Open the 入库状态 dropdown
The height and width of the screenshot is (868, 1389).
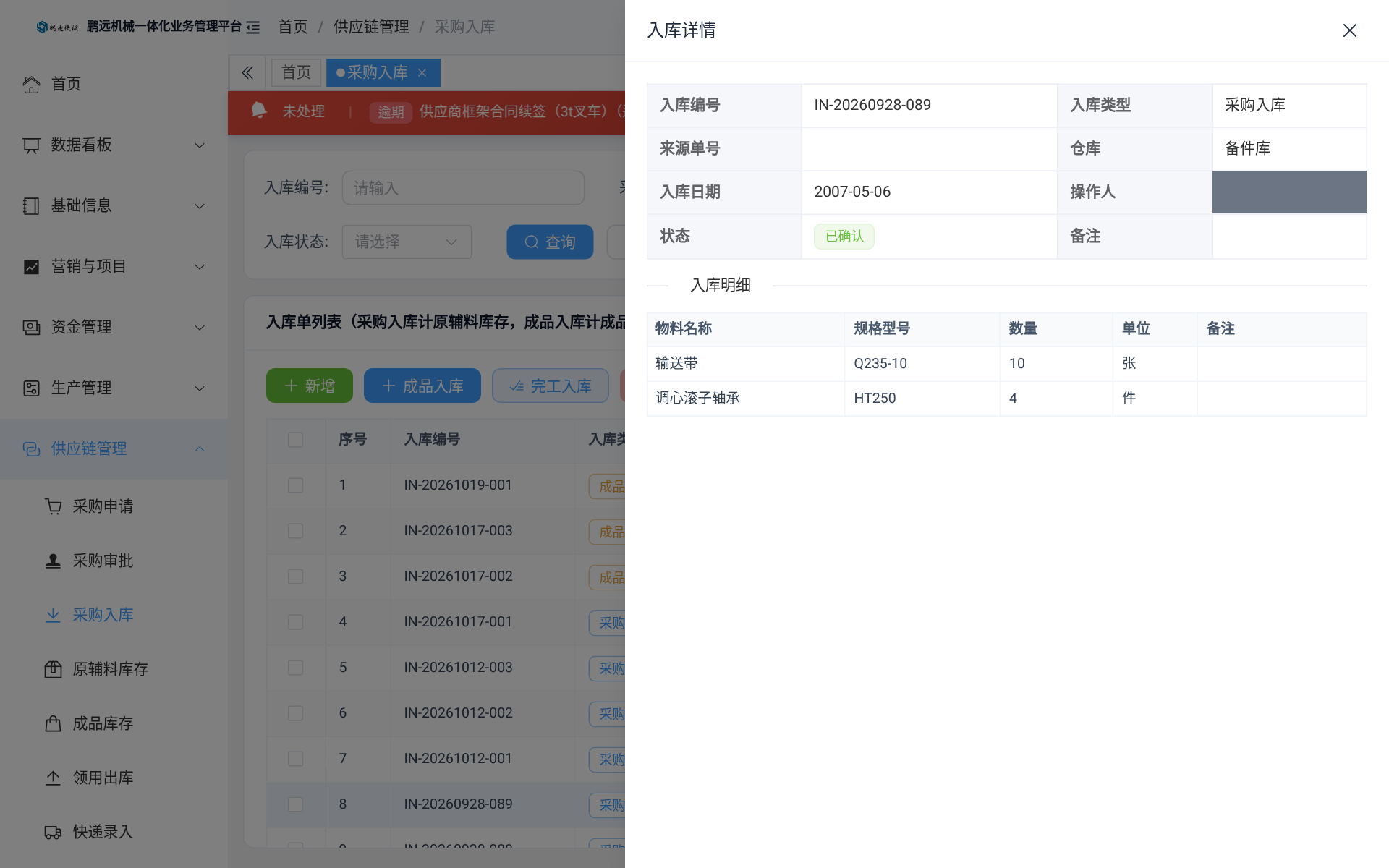(407, 242)
